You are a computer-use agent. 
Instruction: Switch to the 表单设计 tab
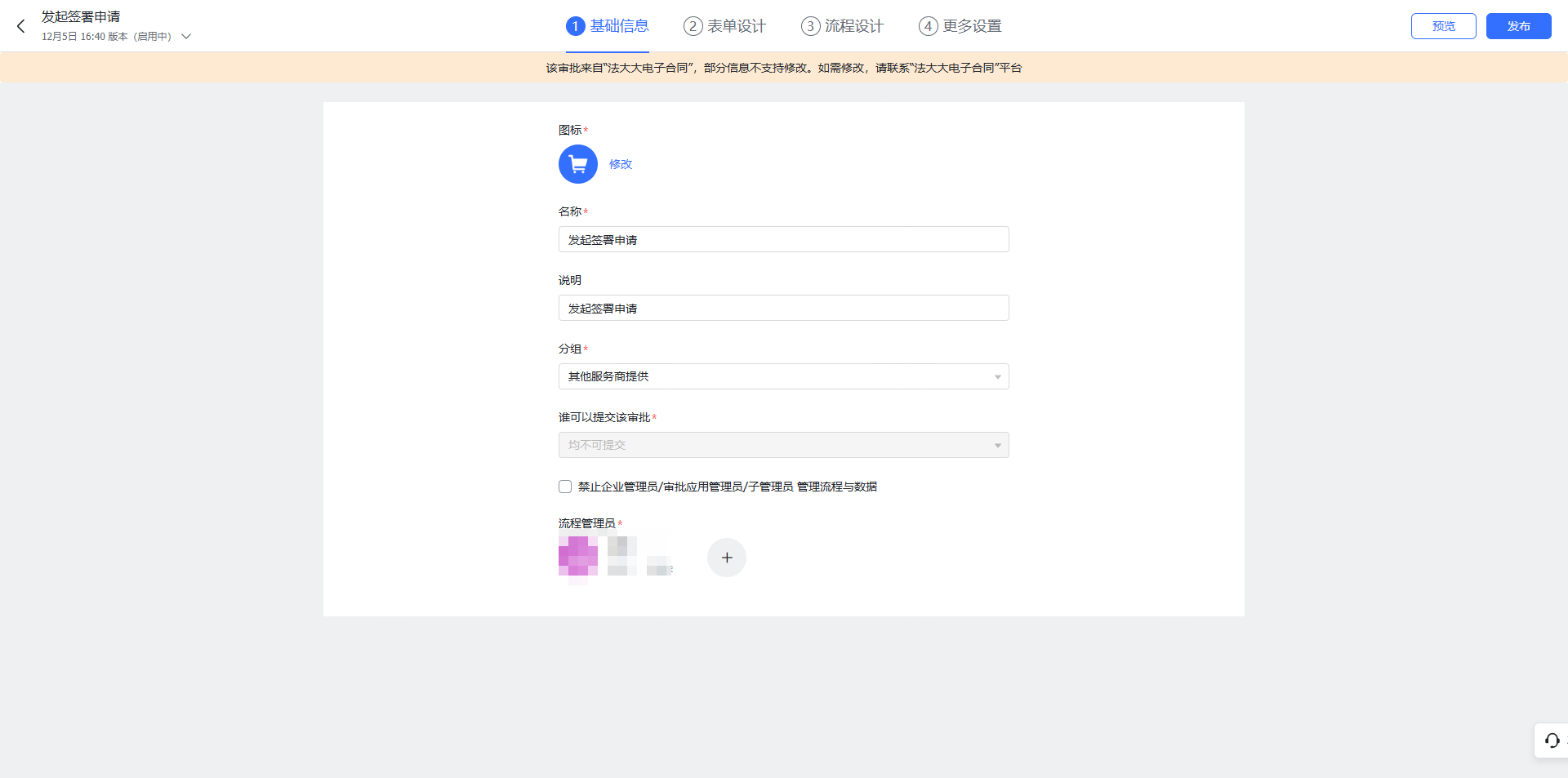point(725,26)
